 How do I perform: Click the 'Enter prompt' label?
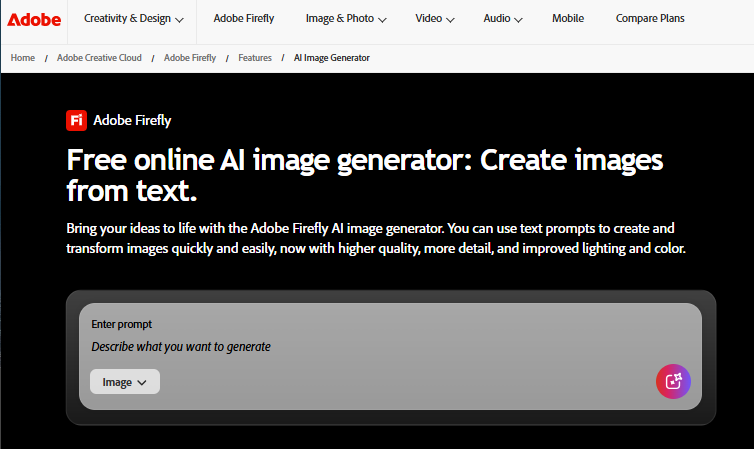pyautogui.click(x=122, y=324)
